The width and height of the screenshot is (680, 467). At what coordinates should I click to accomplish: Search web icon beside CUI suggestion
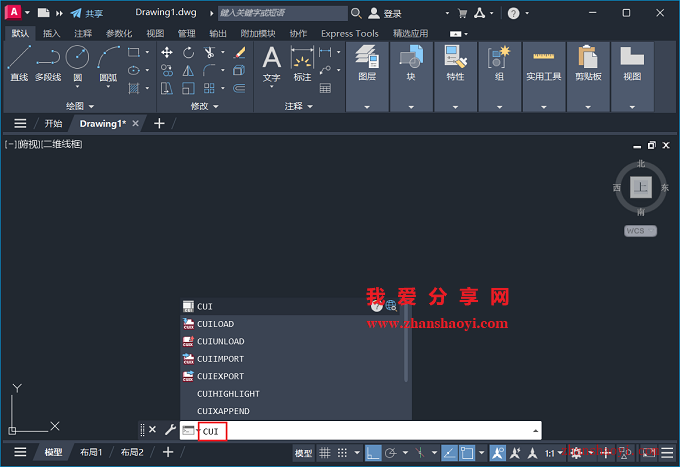[x=391, y=306]
